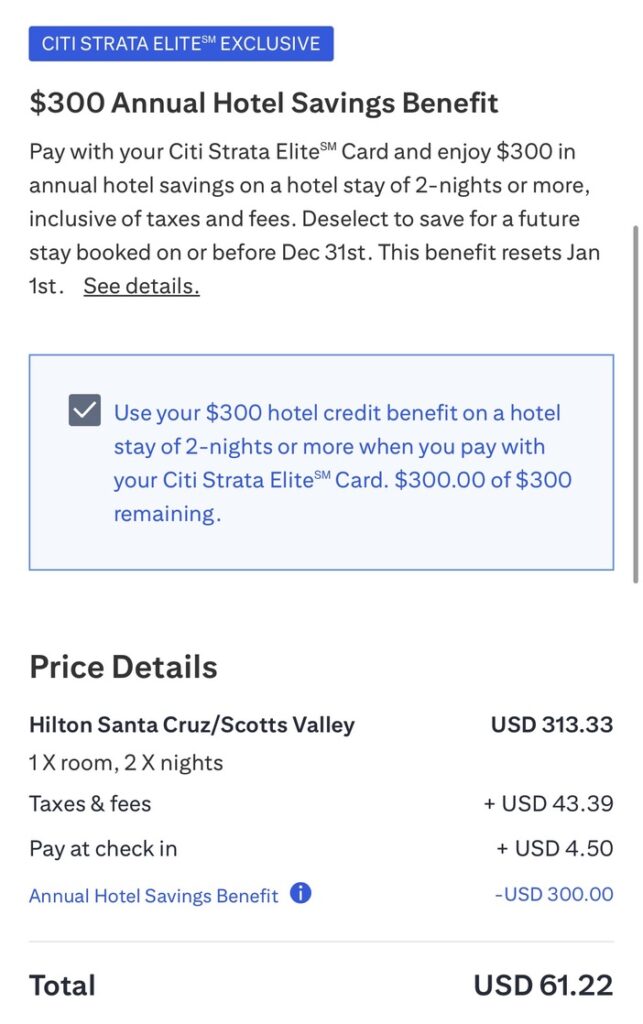This screenshot has height=1024, width=643.
Task: Click the $300 Annual Hotel Savings Benefit heading
Action: (263, 103)
